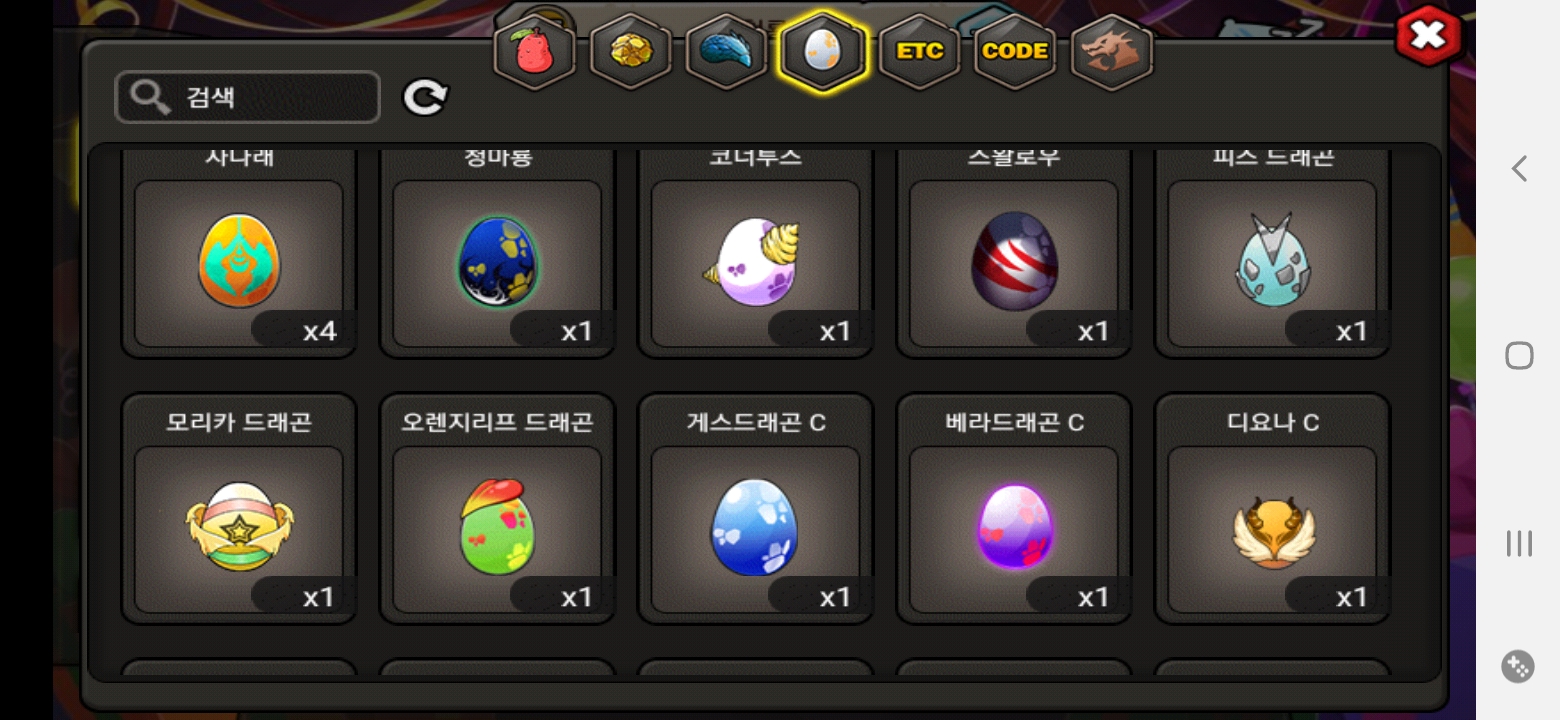Close the inventory with red X
Image resolution: width=1560 pixels, height=720 pixels.
point(1428,37)
